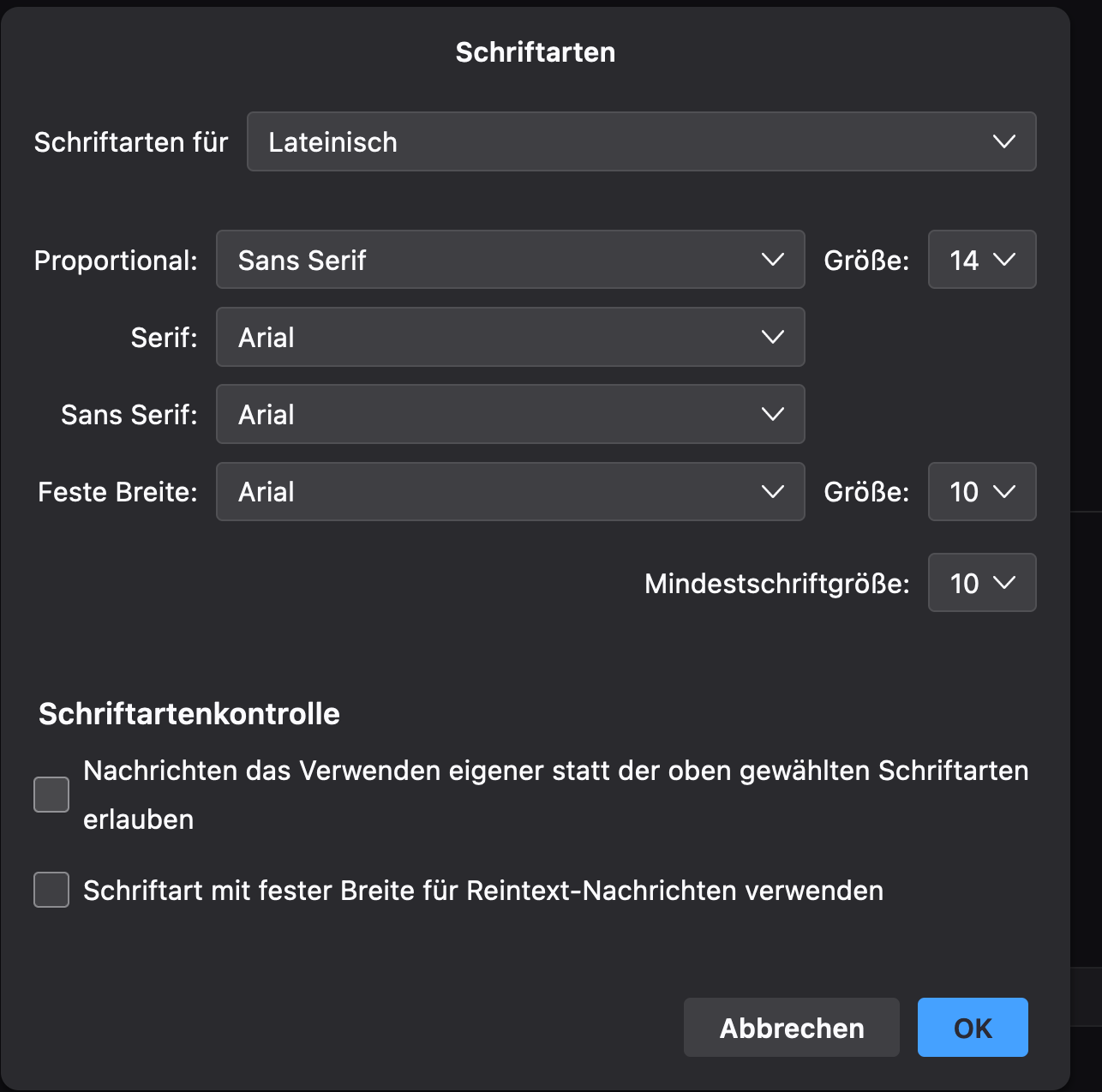Enable 'Nachrichten das Verwenden eigener Schriftarten erlauben' checkbox
Screen dimensions: 1102x1092
pyautogui.click(x=51, y=795)
